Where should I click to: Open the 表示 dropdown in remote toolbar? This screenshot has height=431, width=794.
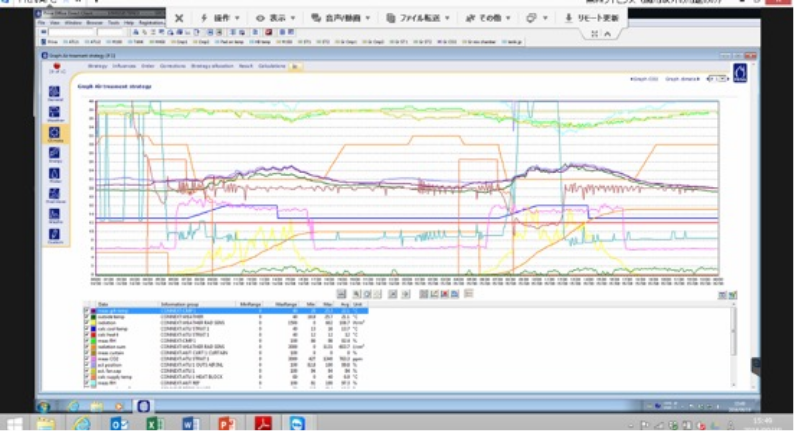coord(275,18)
